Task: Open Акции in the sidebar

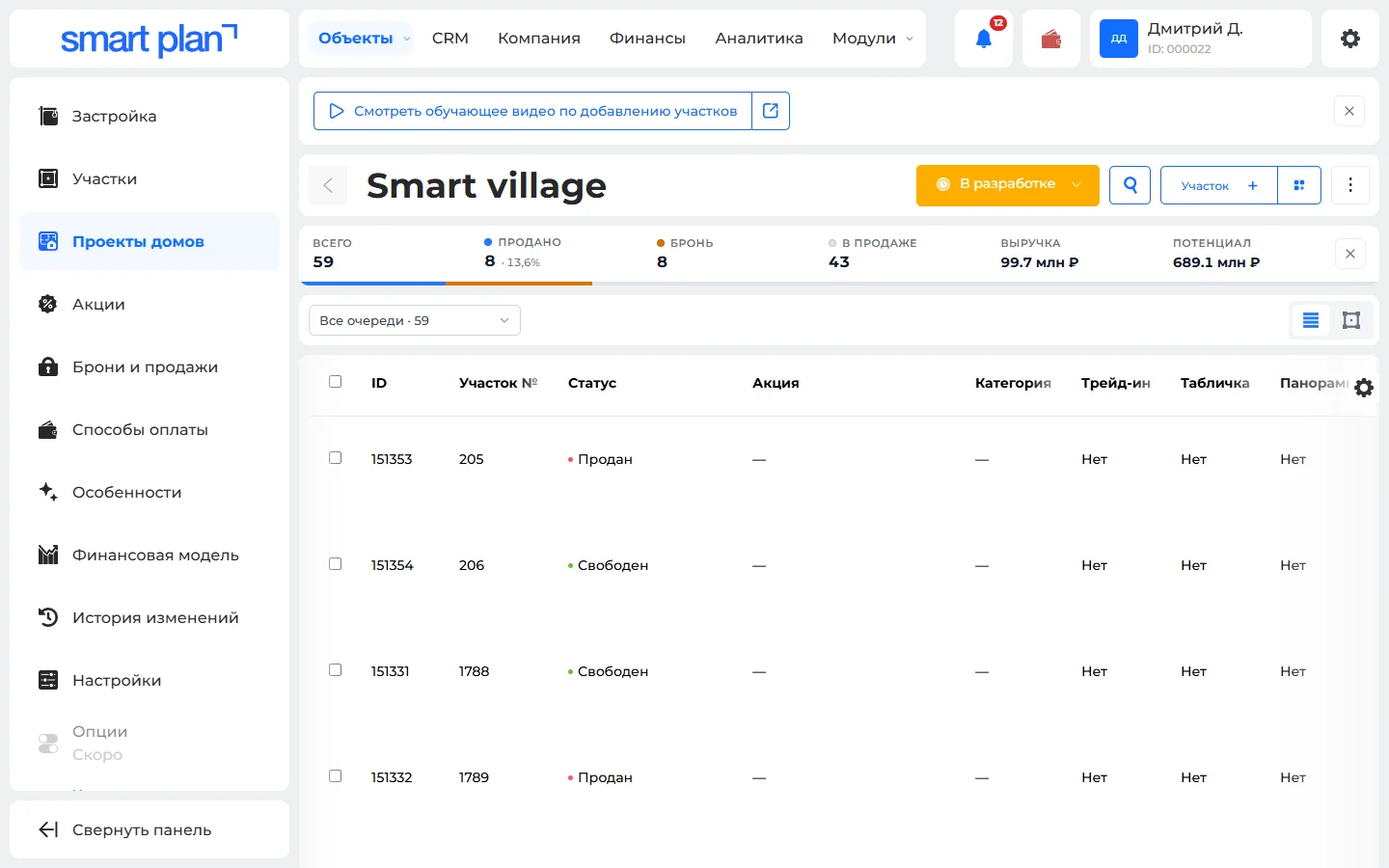Action: coord(150,304)
